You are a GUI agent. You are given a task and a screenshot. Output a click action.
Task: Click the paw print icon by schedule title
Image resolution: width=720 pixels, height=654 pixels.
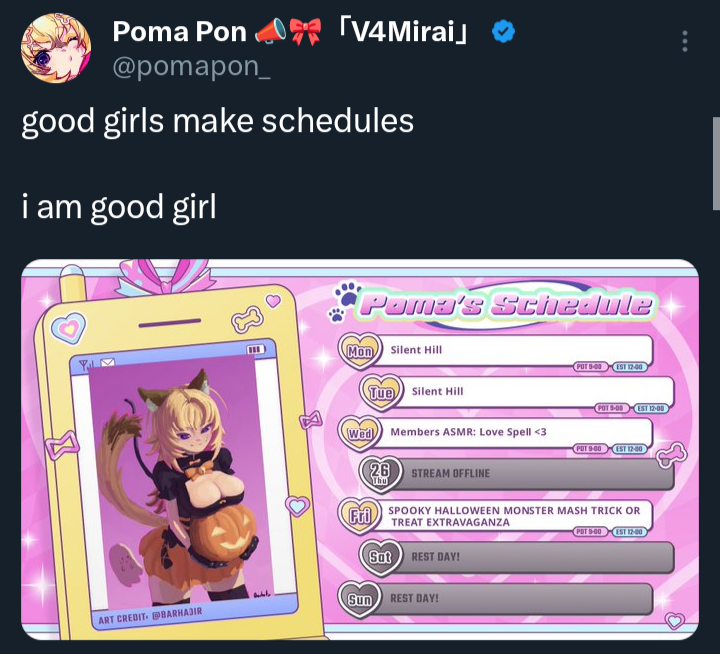click(345, 299)
